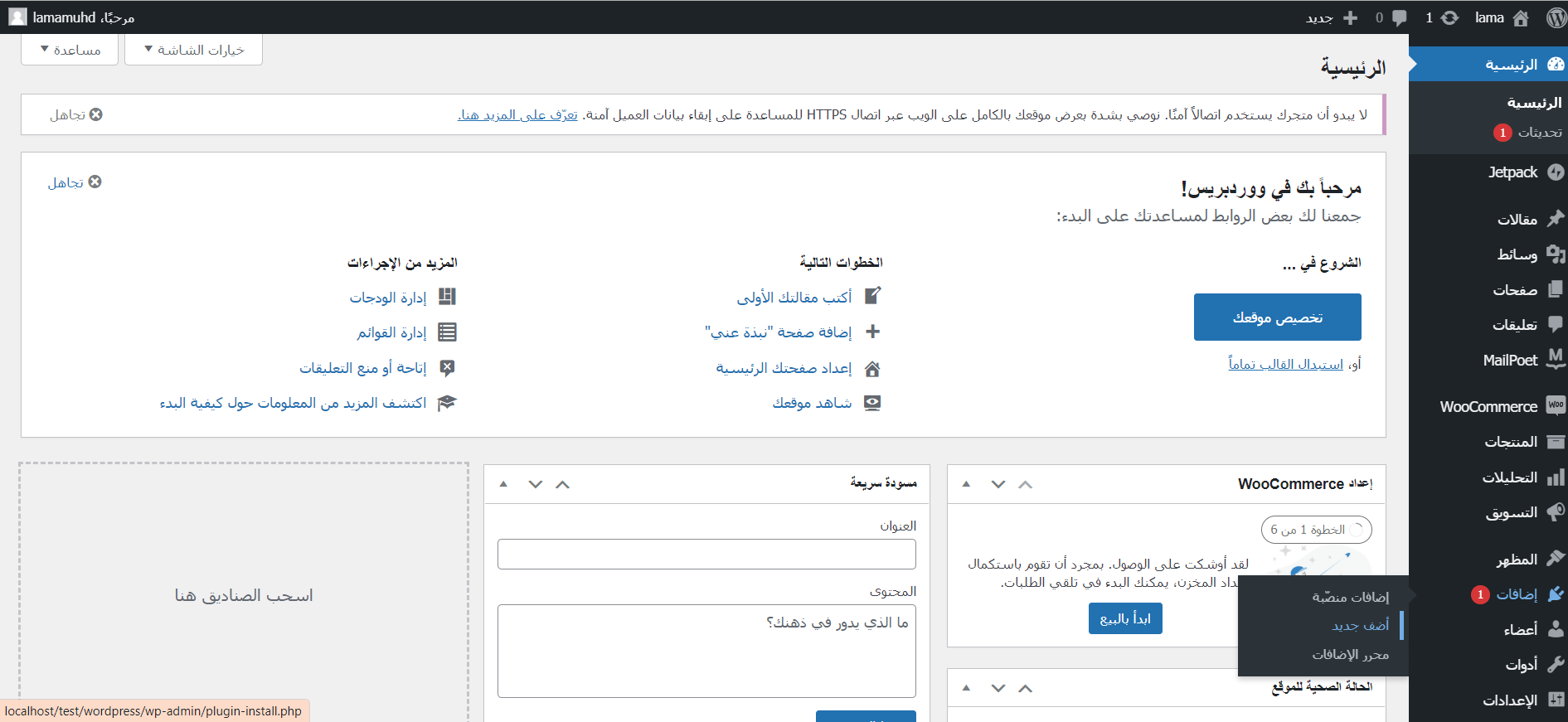The image size is (1568, 722).
Task: Click the write first post pencil icon
Action: click(x=872, y=296)
